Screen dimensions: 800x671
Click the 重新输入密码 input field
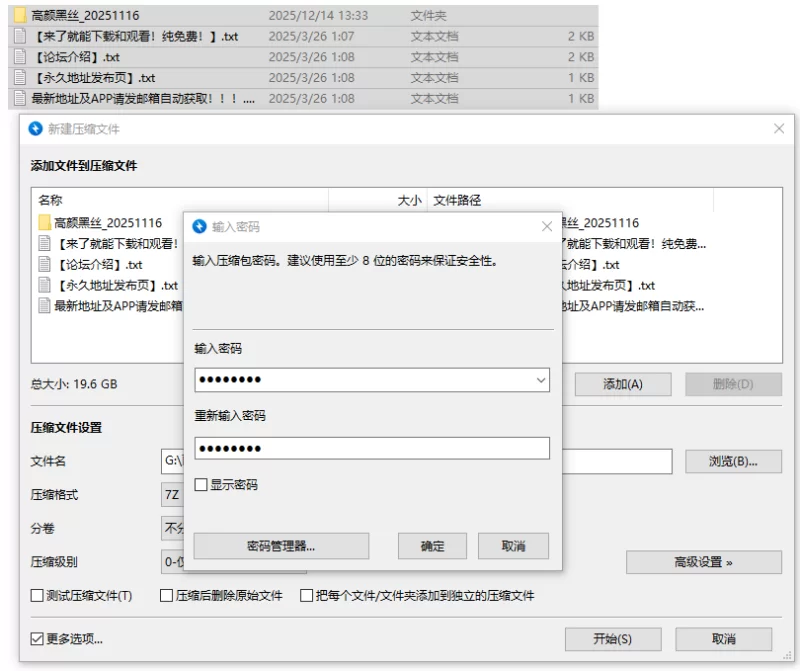371,448
